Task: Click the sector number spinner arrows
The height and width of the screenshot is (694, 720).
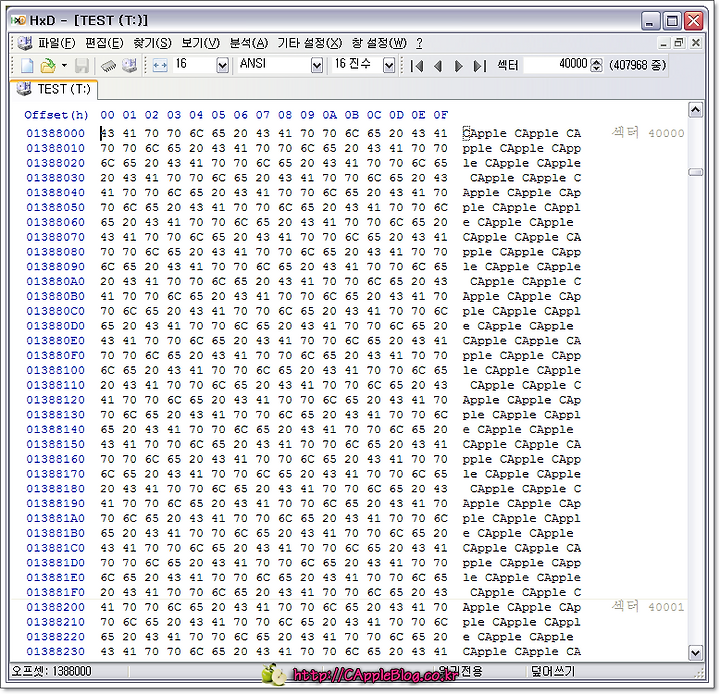Action: pos(596,65)
